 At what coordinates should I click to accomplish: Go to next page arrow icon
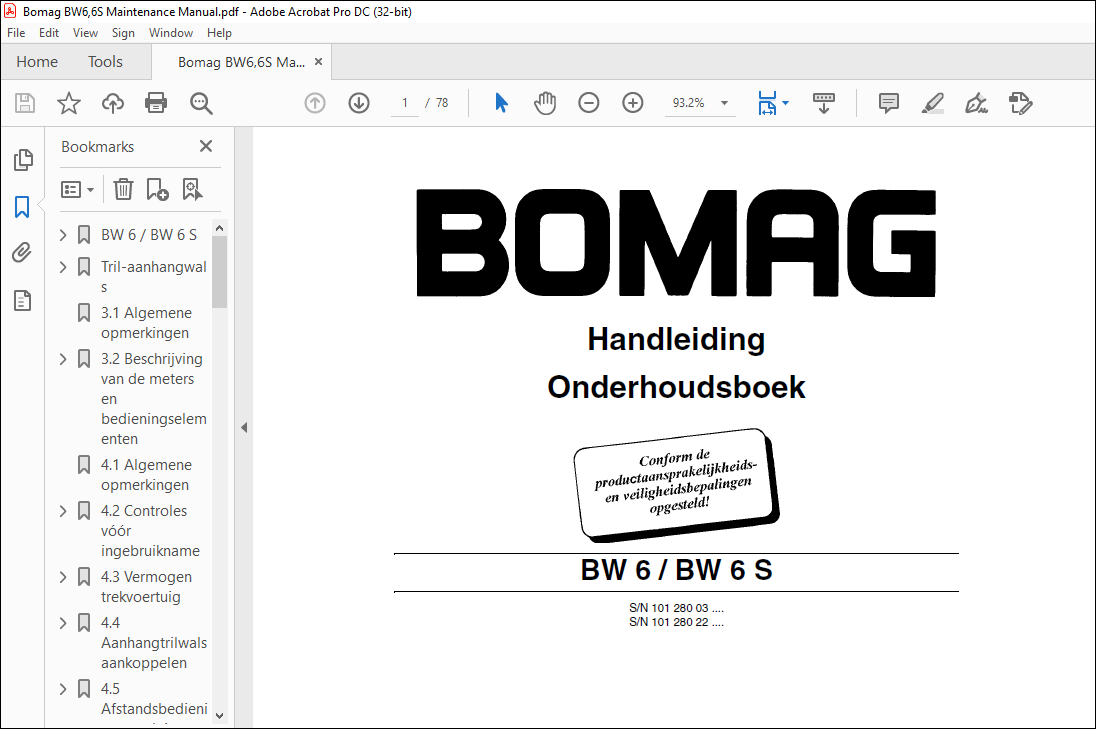point(359,103)
